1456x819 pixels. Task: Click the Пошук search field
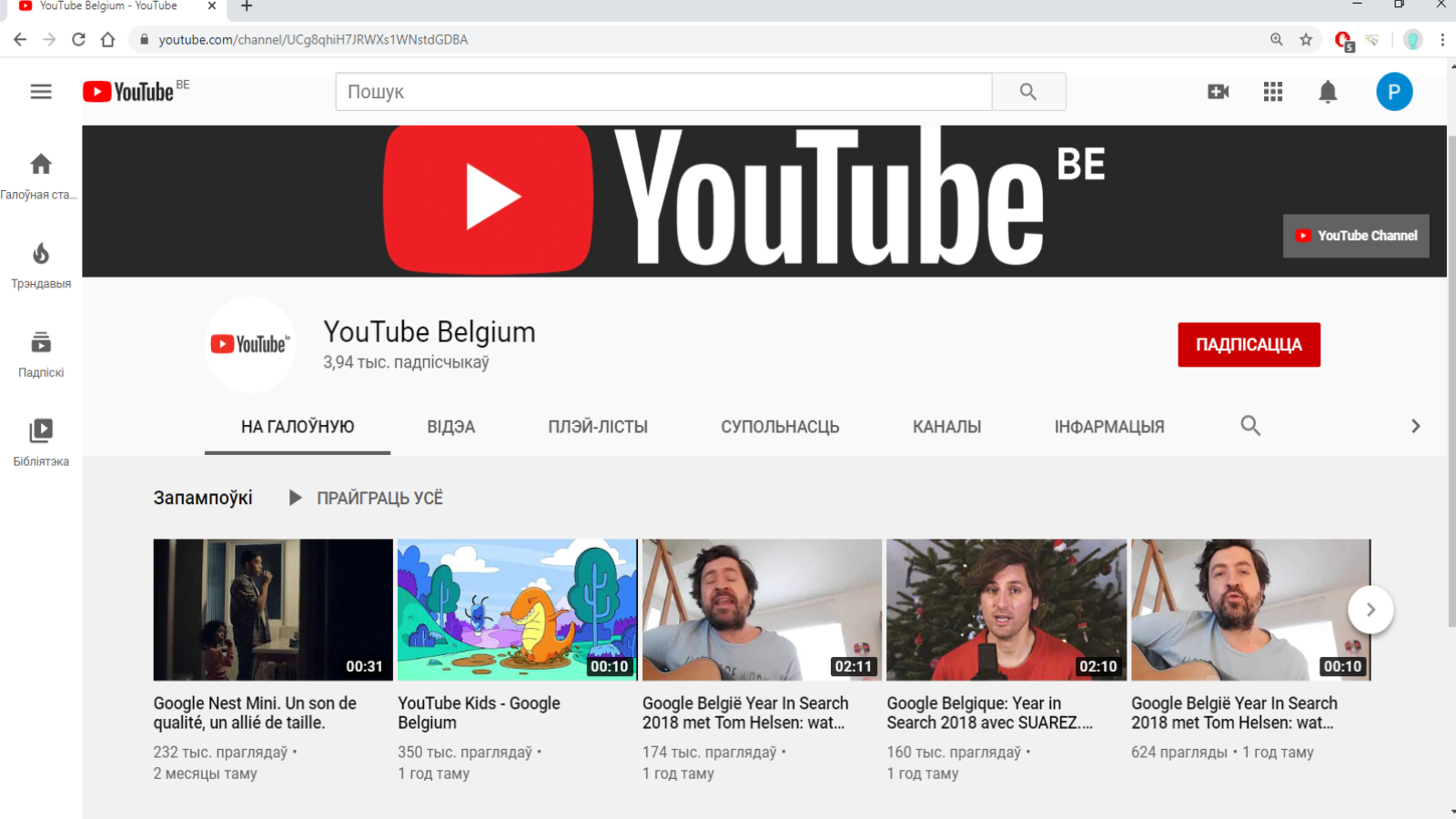[663, 92]
